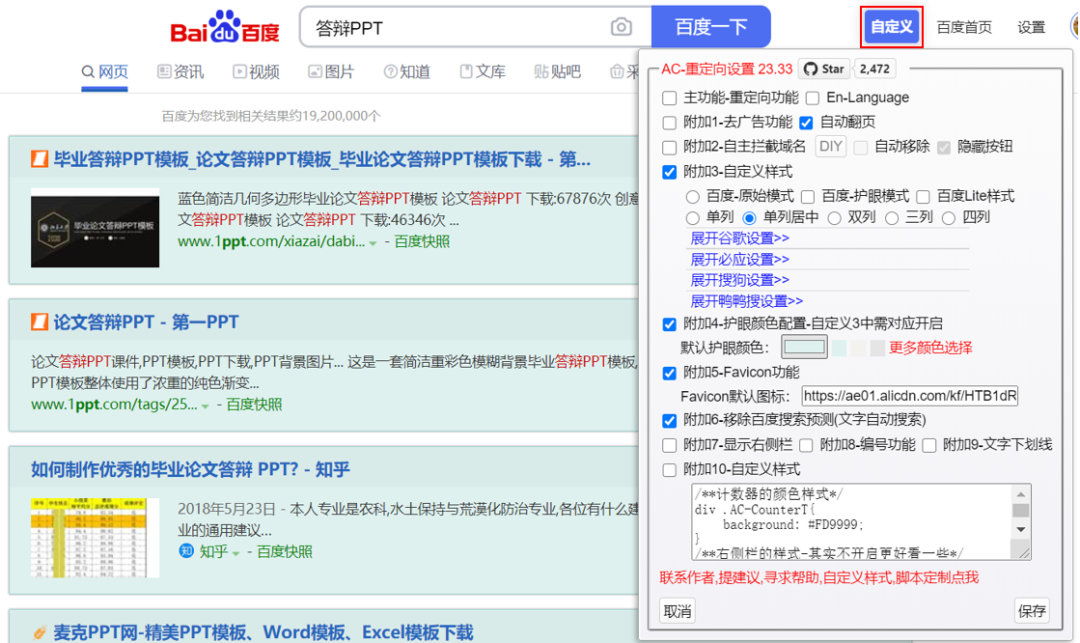Expand 展开谷歌设置 section

point(739,238)
